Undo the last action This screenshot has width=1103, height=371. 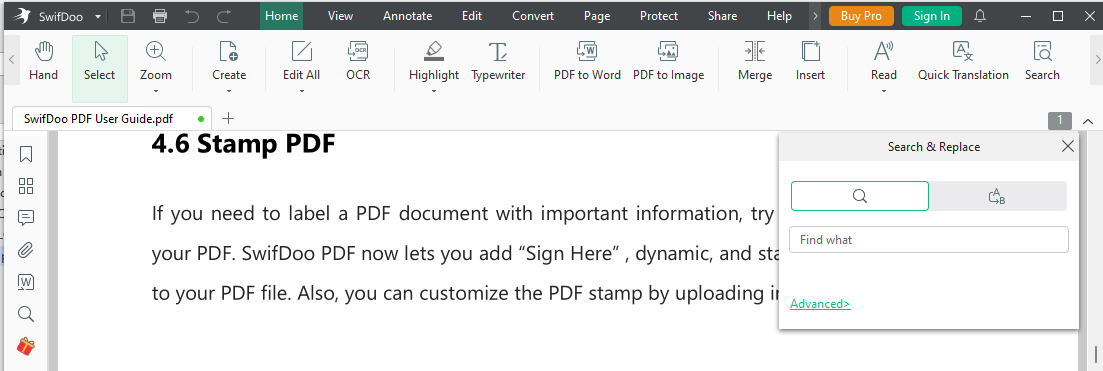(192, 15)
